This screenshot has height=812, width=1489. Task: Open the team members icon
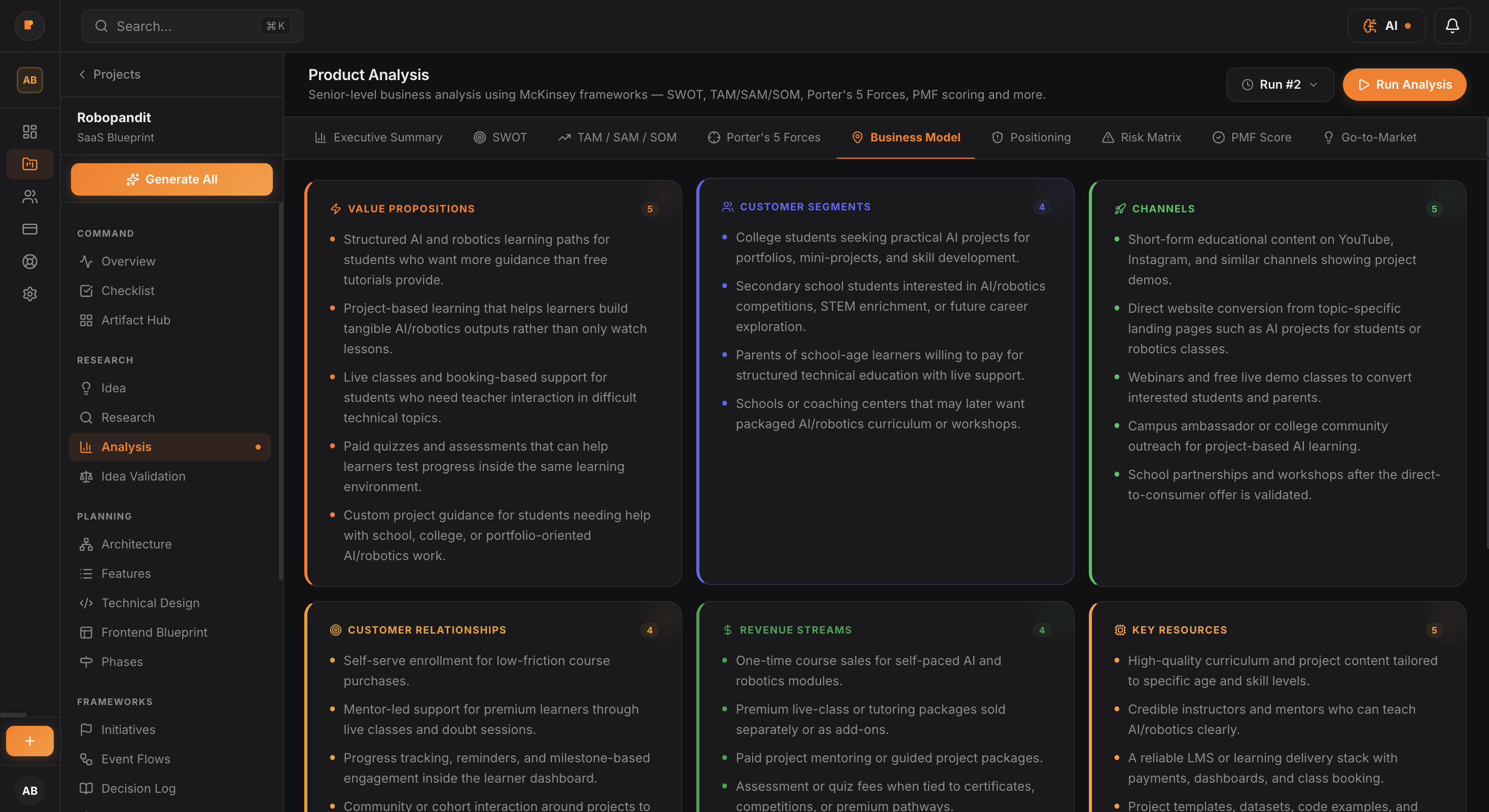tap(29, 197)
